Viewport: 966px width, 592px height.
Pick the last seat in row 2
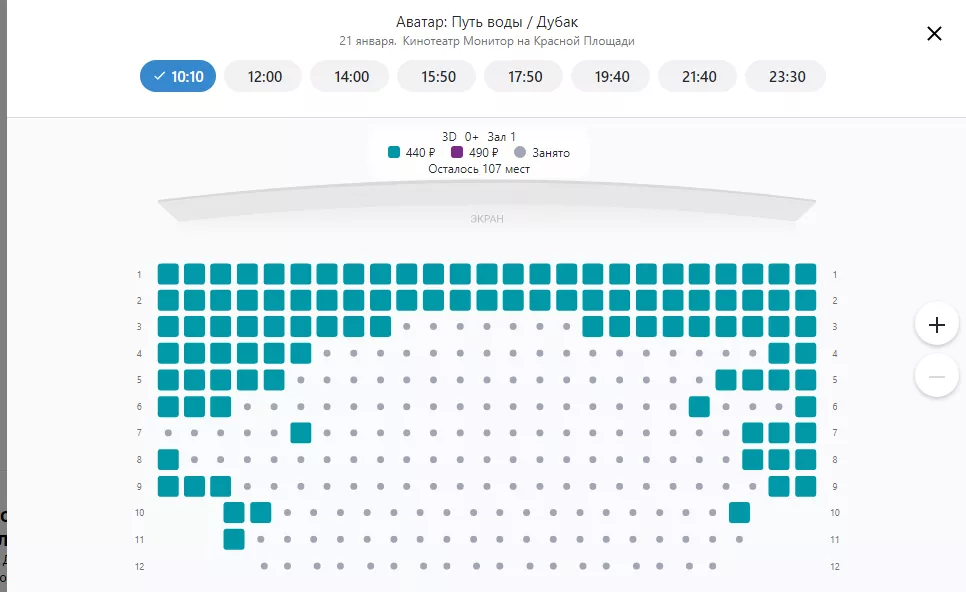(x=805, y=300)
